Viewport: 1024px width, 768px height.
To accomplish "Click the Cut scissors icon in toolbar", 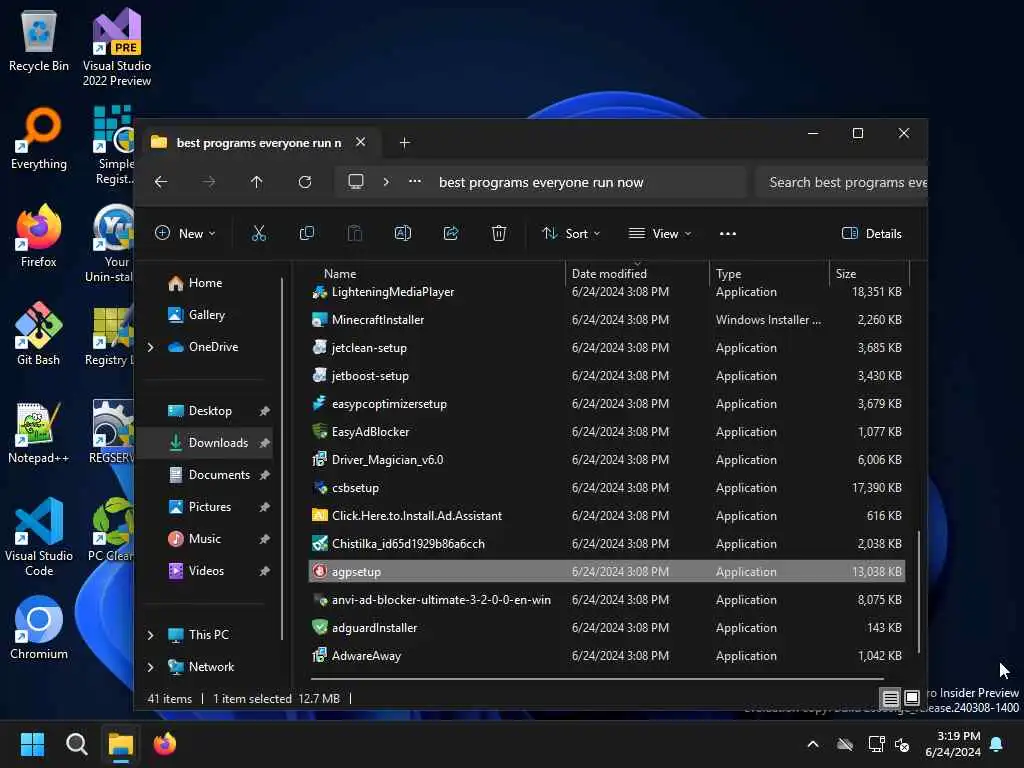I will point(259,233).
